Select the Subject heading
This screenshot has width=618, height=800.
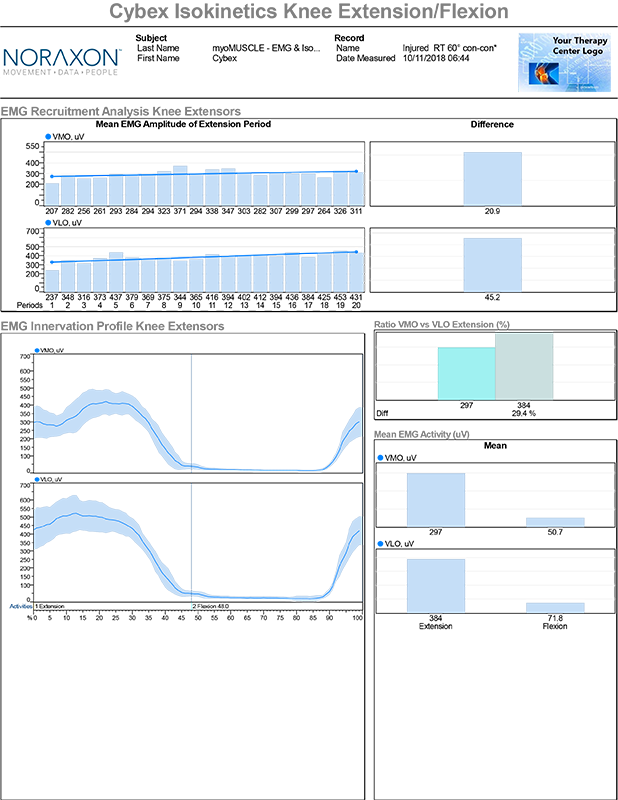click(151, 38)
